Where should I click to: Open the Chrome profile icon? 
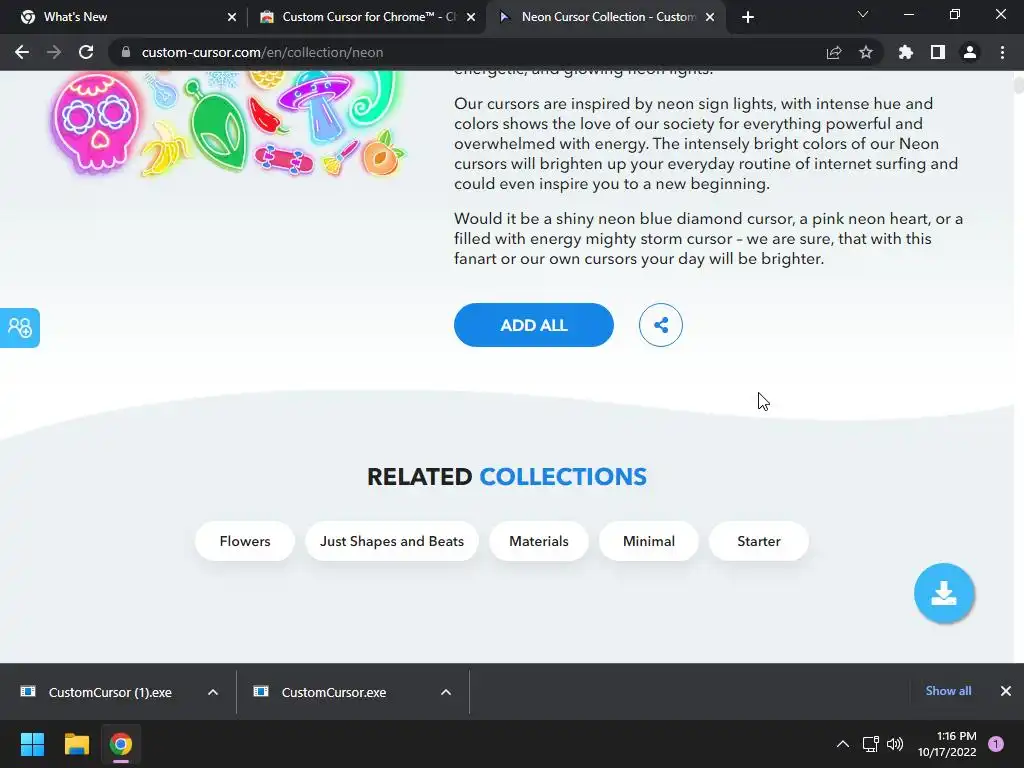970,52
